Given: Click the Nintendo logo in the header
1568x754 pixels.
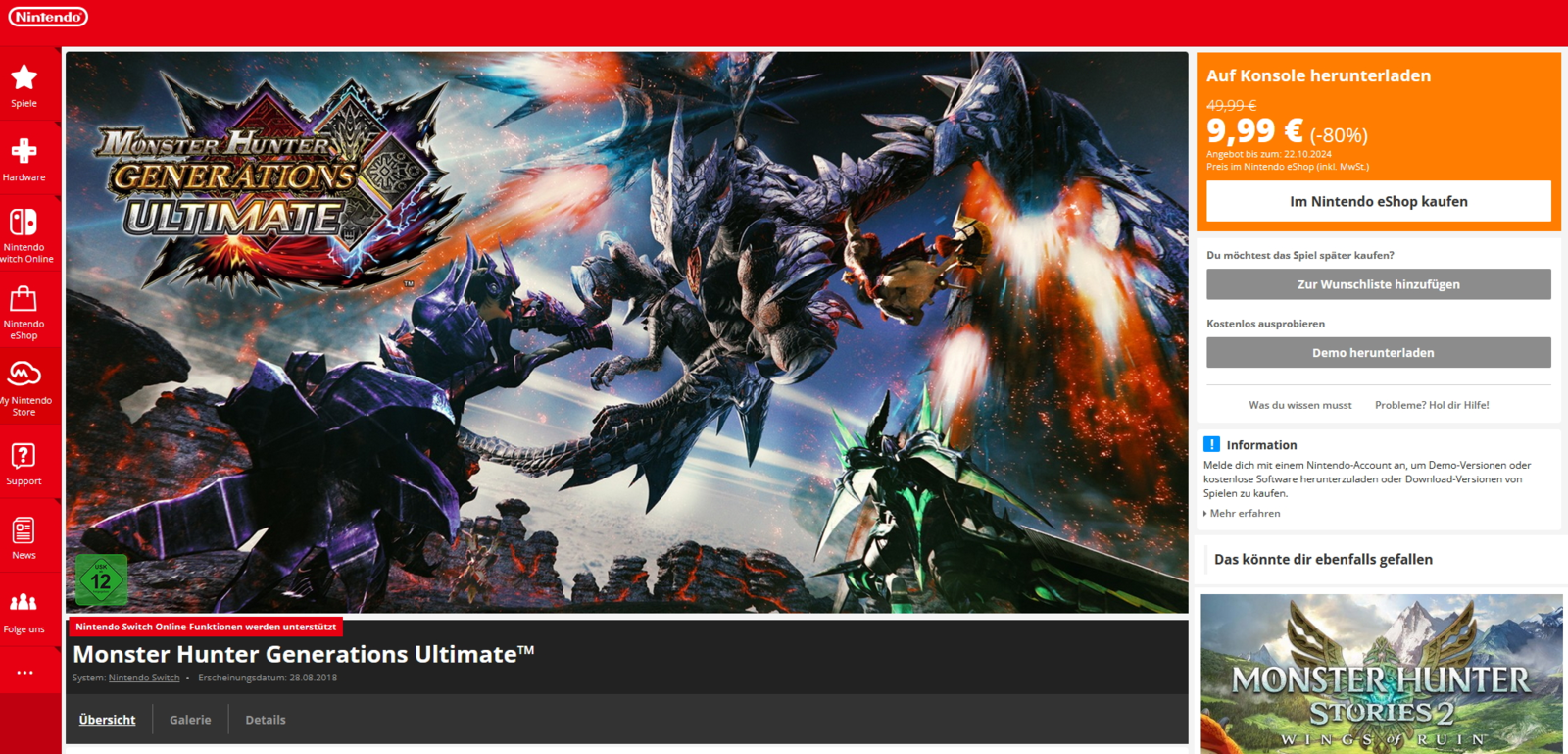Looking at the screenshot, I should coord(48,17).
